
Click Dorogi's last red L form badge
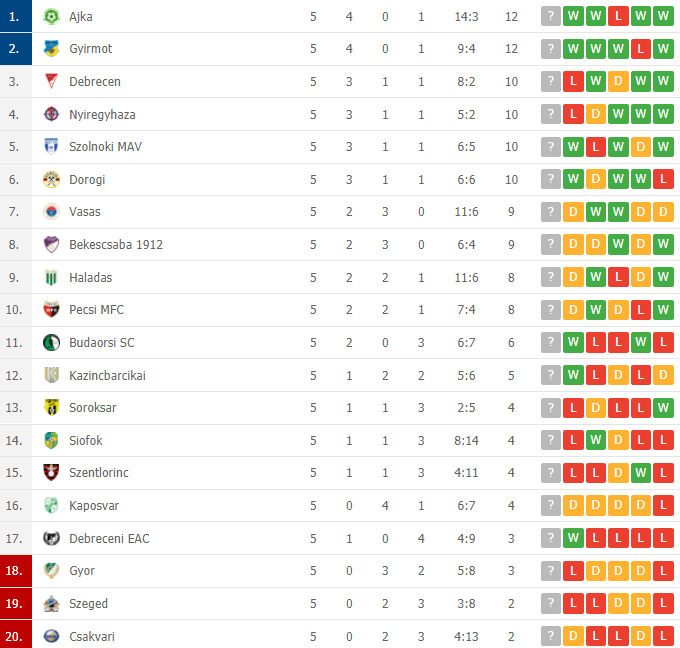(x=663, y=179)
